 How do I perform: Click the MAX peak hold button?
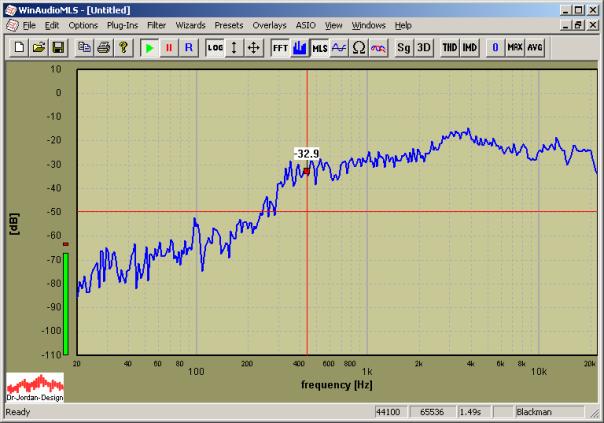[x=515, y=47]
